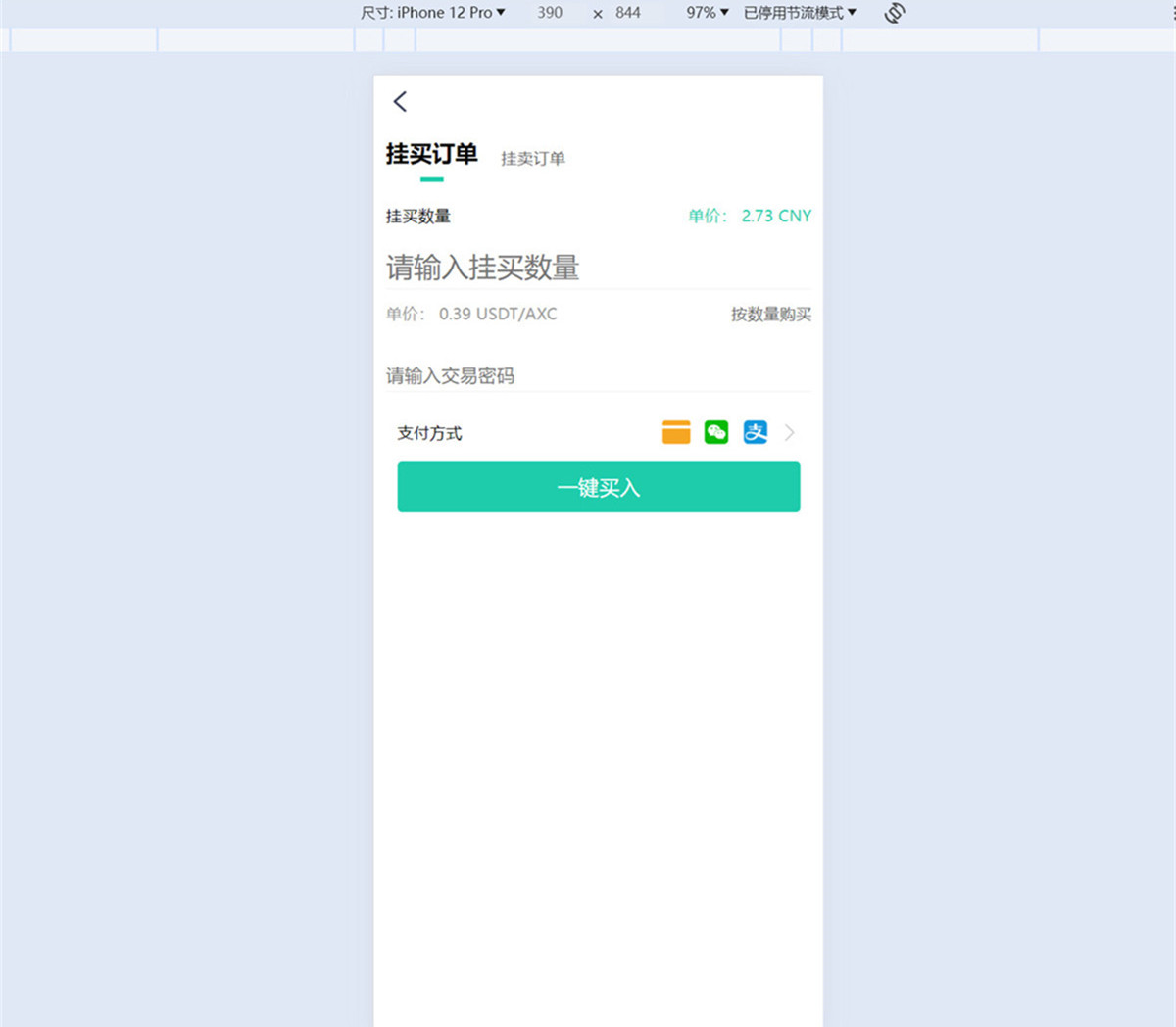This screenshot has height=1027, width=1176.
Task: Expand payment methods via the right chevron
Action: [789, 432]
